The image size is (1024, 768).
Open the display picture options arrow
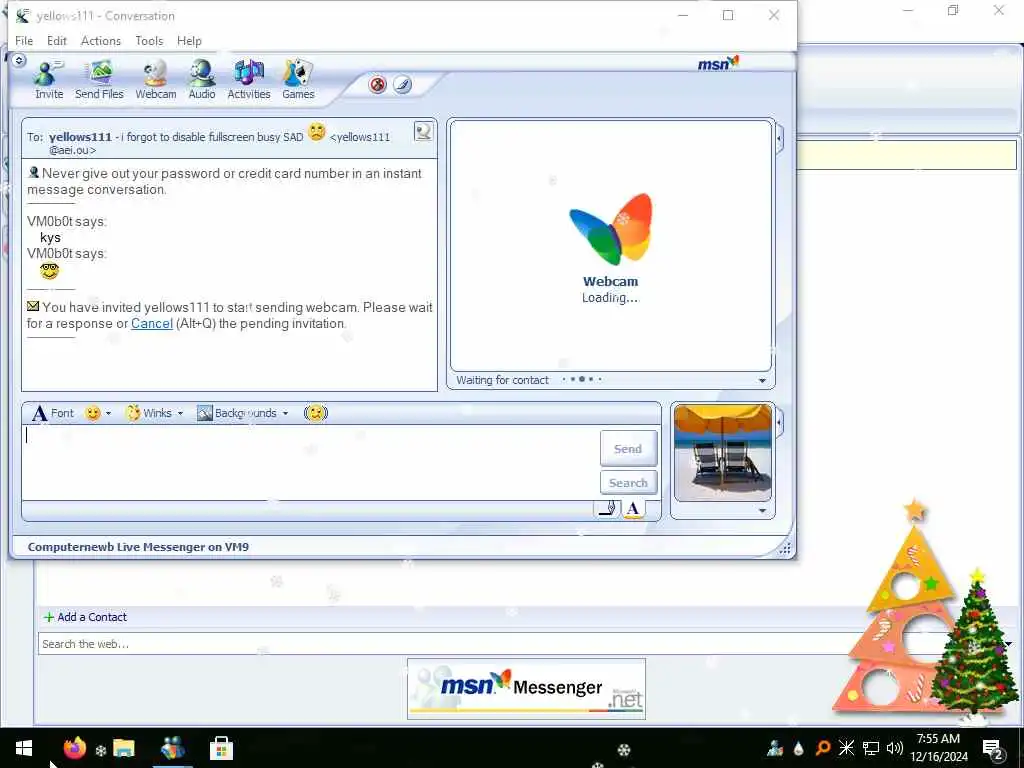(762, 511)
